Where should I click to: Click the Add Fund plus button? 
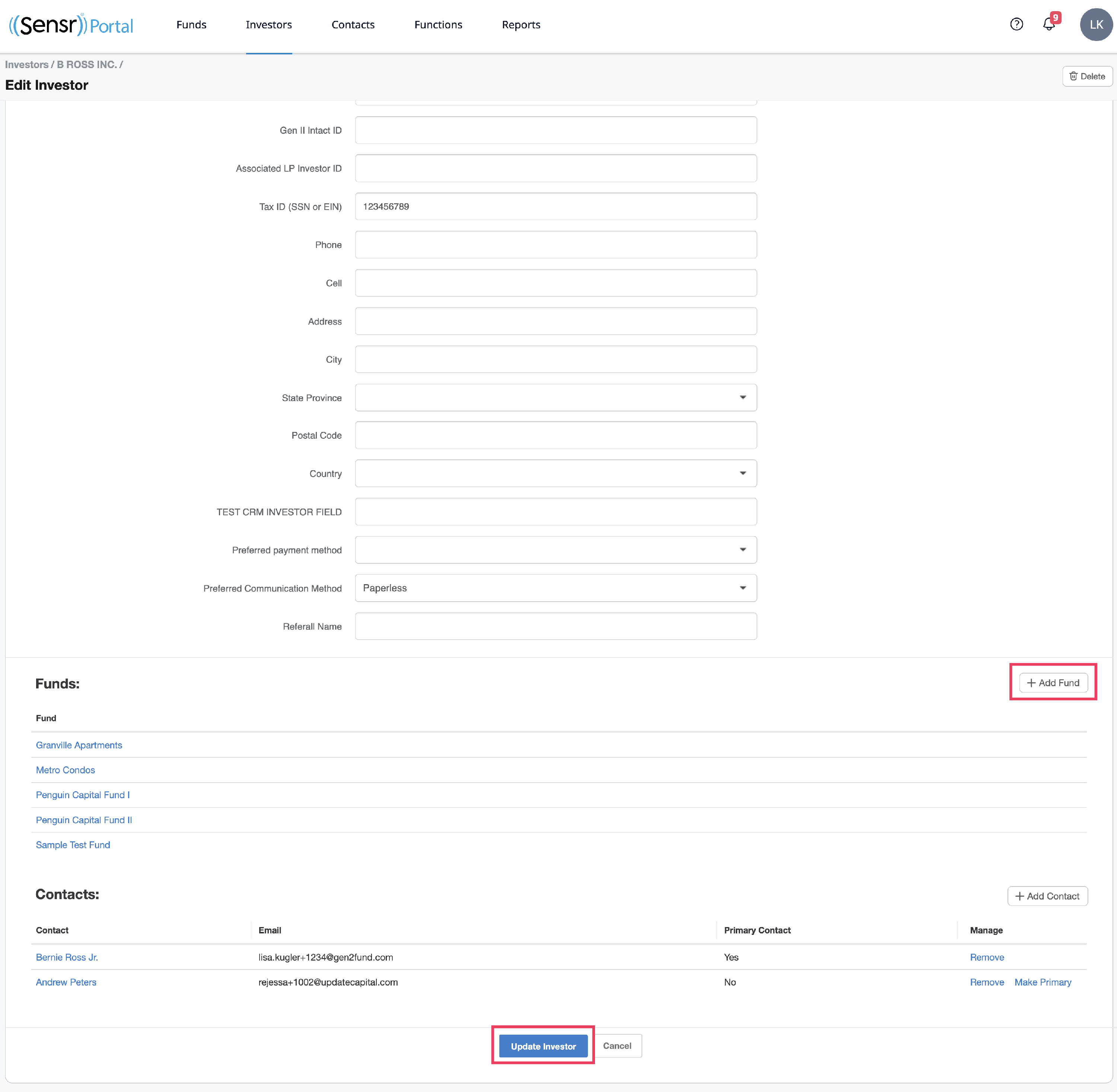(x=1053, y=682)
